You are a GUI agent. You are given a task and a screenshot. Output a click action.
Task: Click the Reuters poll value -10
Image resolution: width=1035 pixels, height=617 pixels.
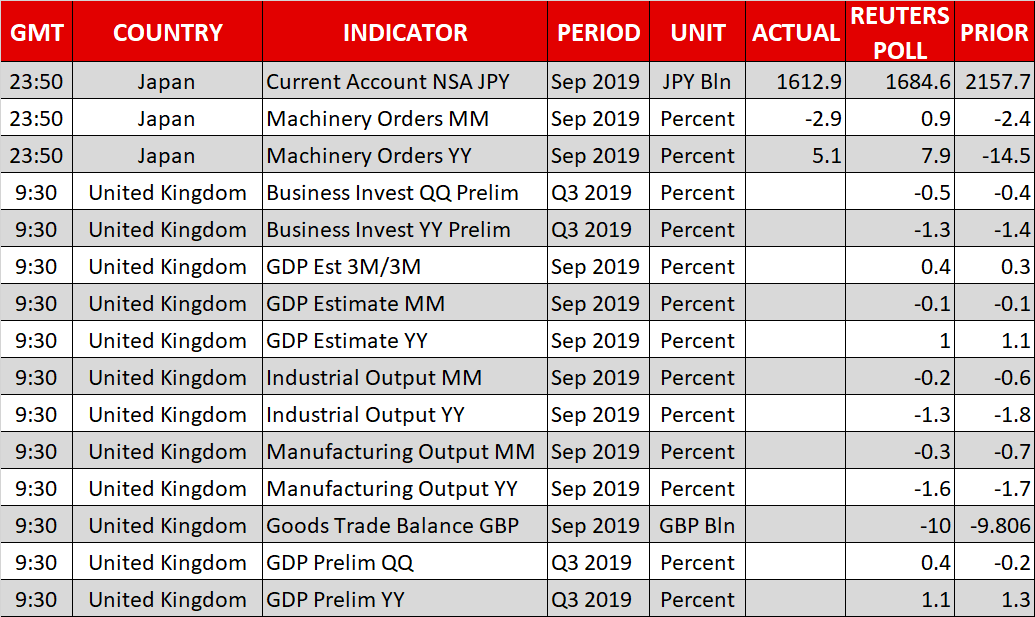click(x=935, y=525)
